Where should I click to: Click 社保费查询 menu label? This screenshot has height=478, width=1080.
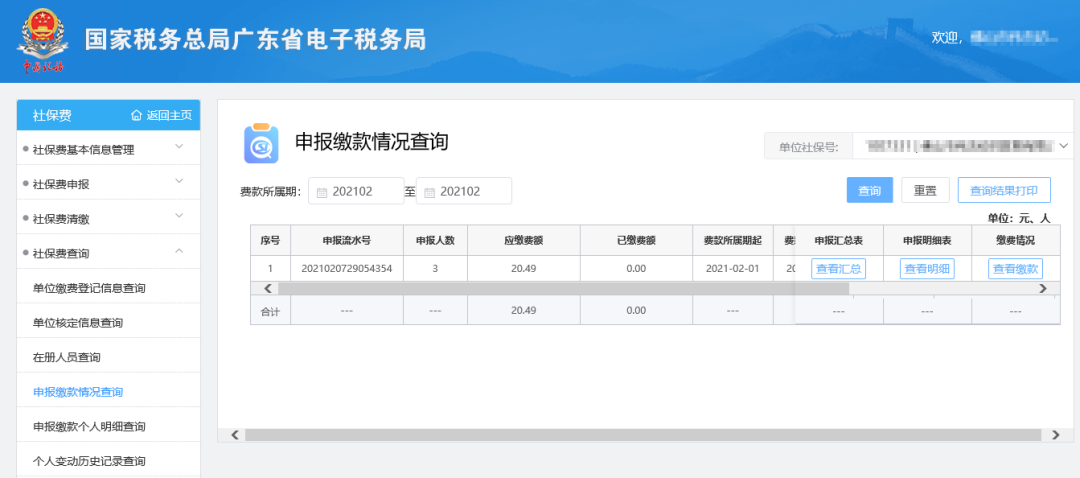point(61,253)
